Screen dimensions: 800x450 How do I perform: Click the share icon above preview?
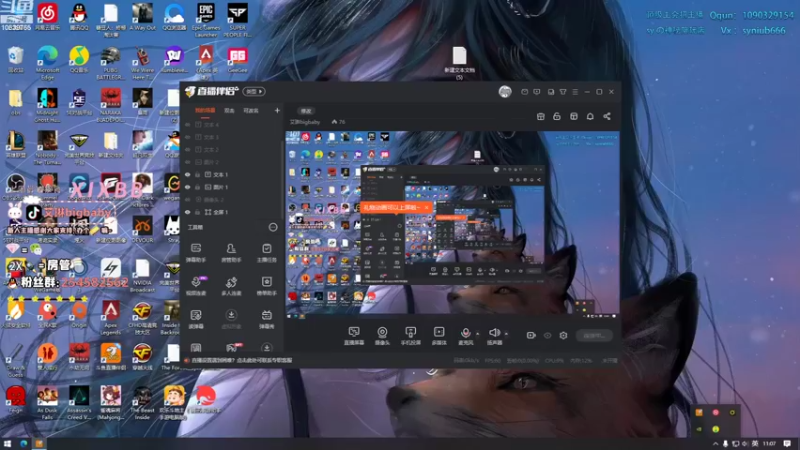pyautogui.click(x=607, y=116)
